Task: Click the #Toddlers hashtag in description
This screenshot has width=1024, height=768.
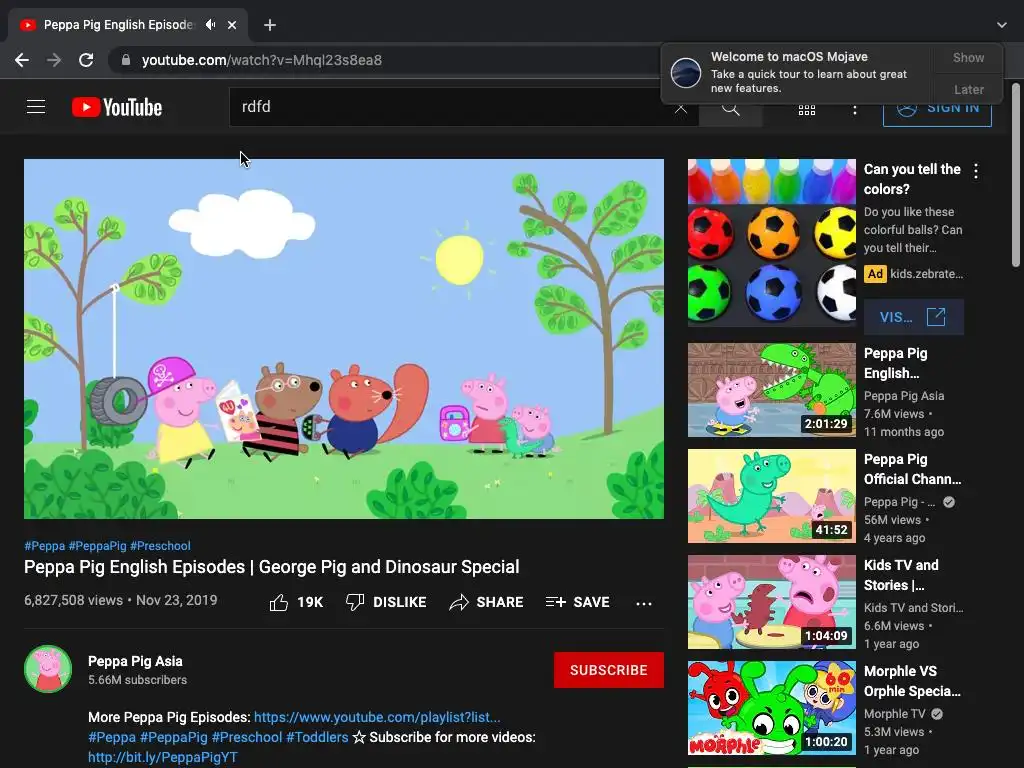Action: click(317, 737)
